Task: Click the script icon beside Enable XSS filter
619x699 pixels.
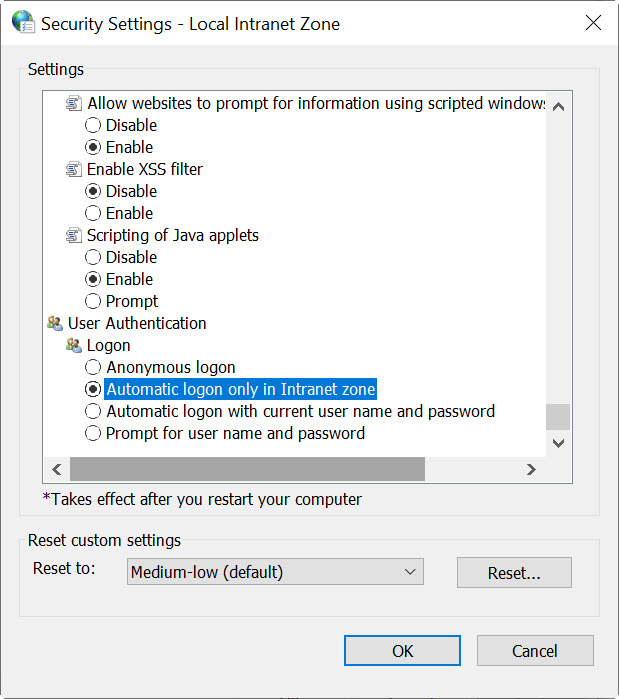Action: tap(74, 169)
